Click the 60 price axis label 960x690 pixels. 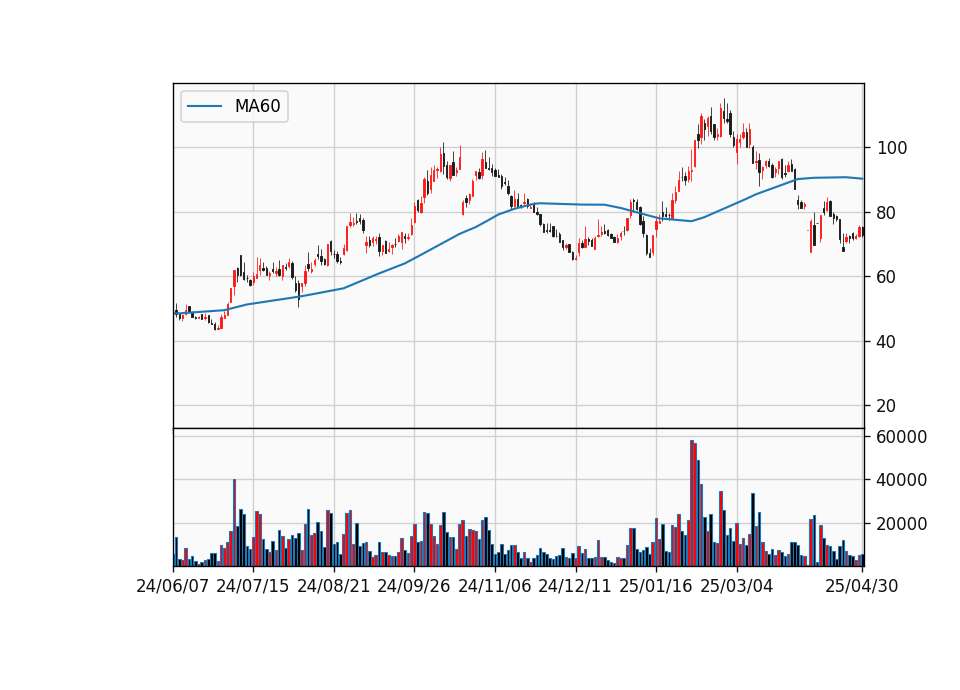(x=887, y=277)
